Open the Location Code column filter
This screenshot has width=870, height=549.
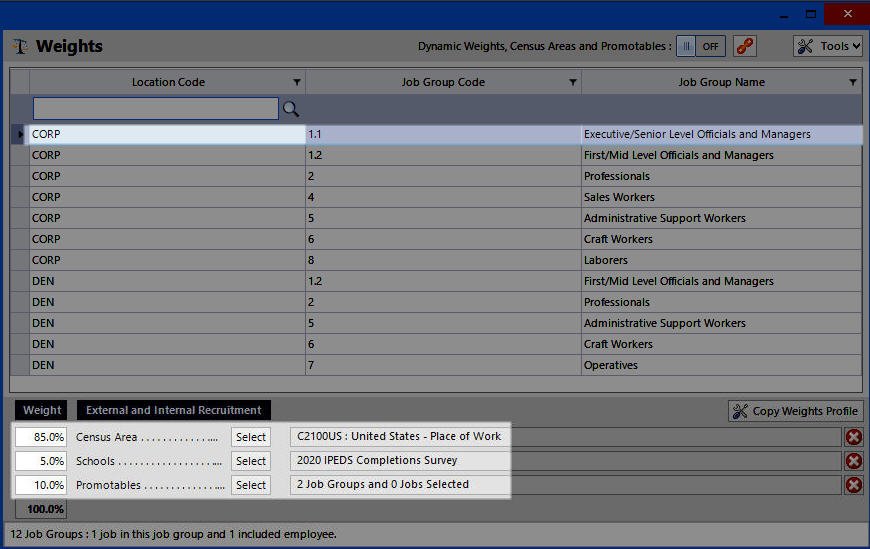pyautogui.click(x=297, y=82)
